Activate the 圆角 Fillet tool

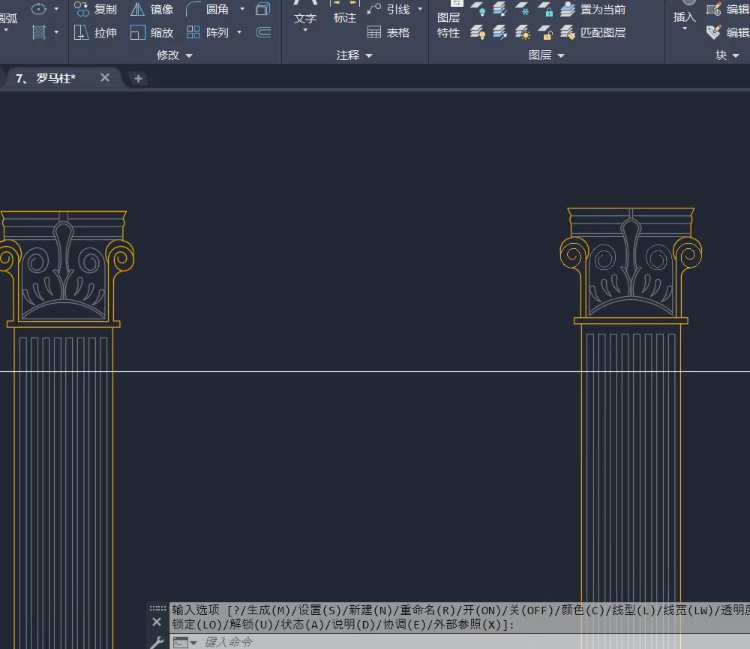click(208, 9)
